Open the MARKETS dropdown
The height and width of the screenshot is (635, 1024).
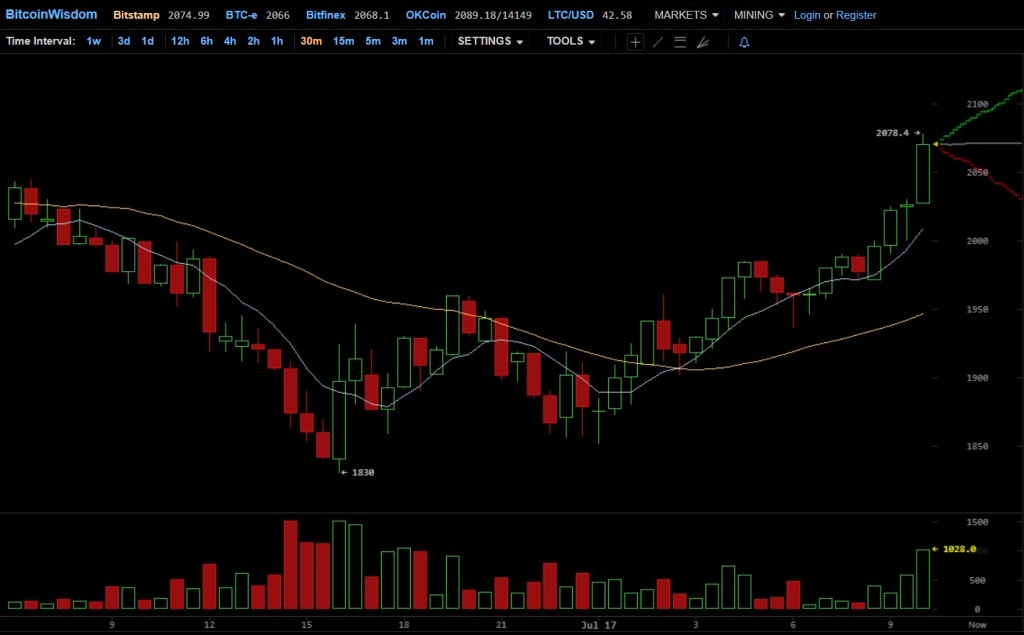tap(686, 15)
